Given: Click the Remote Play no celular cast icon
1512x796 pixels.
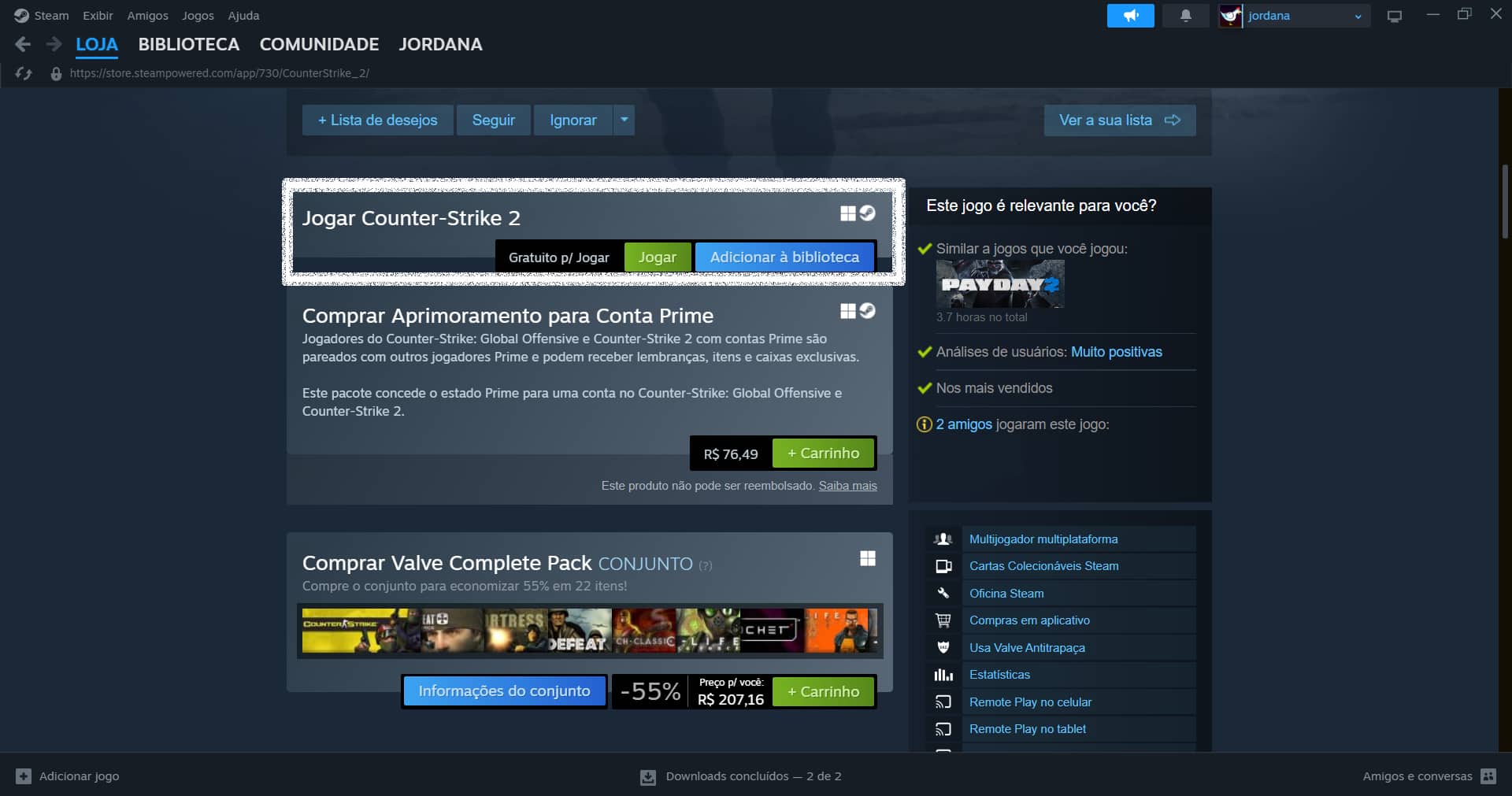Looking at the screenshot, I should [943, 702].
